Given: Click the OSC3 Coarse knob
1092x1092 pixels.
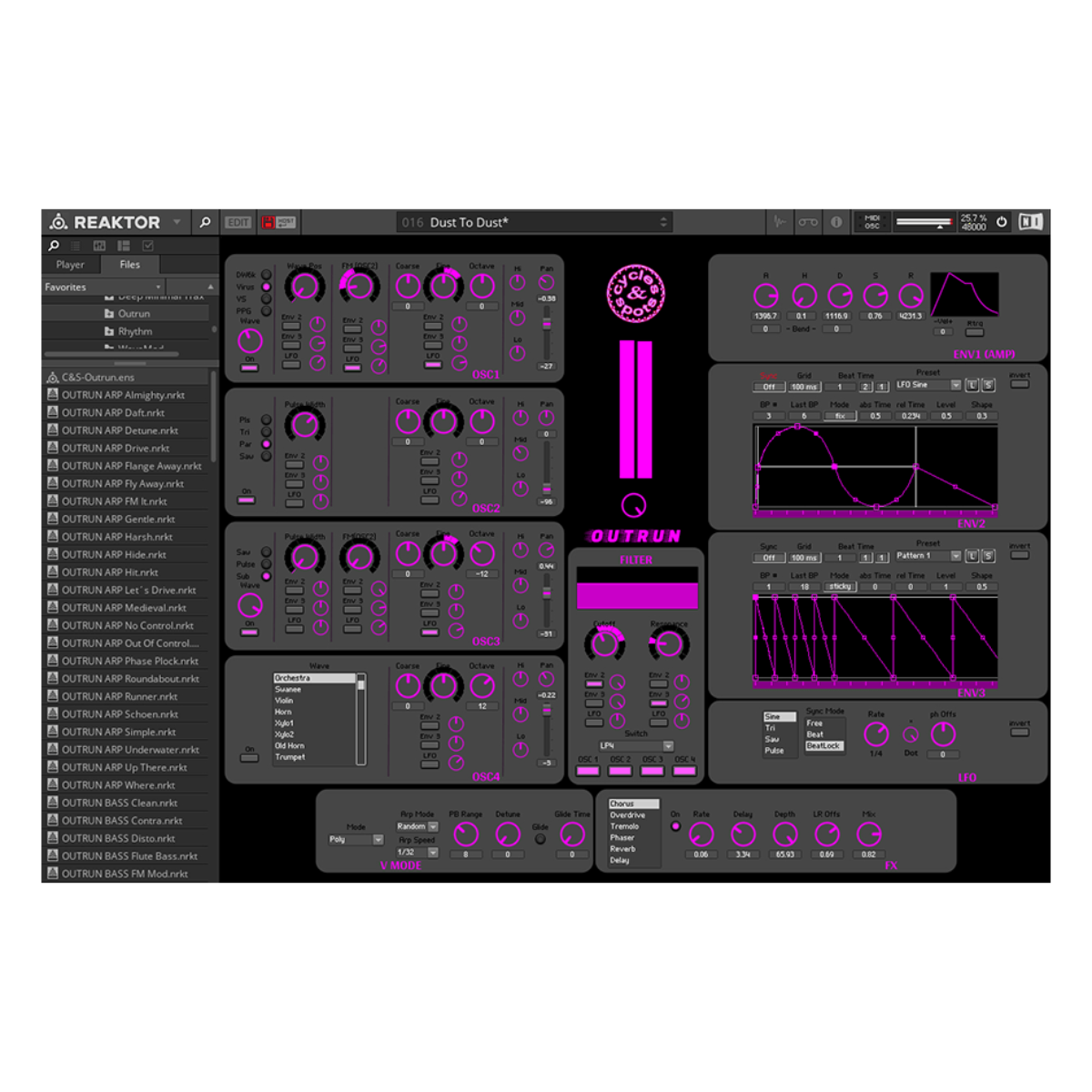Looking at the screenshot, I should click(408, 553).
